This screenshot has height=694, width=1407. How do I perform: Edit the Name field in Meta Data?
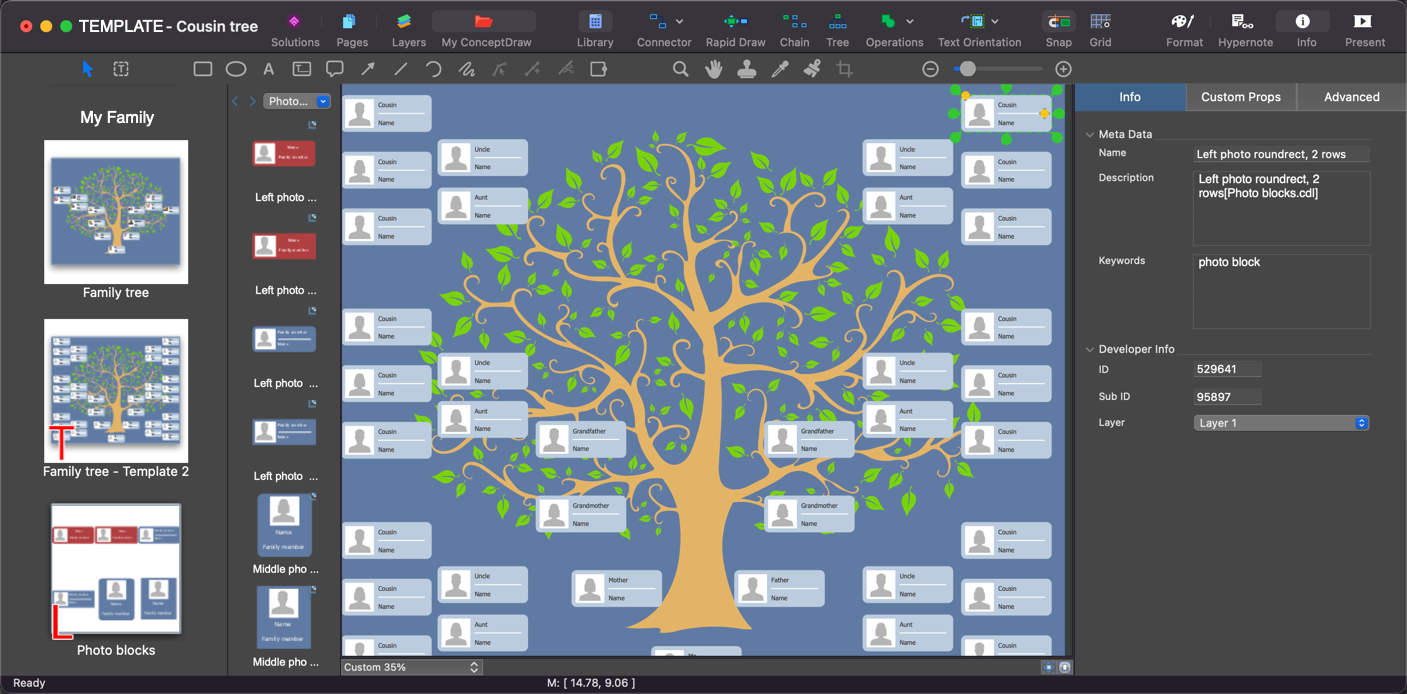(1282, 154)
